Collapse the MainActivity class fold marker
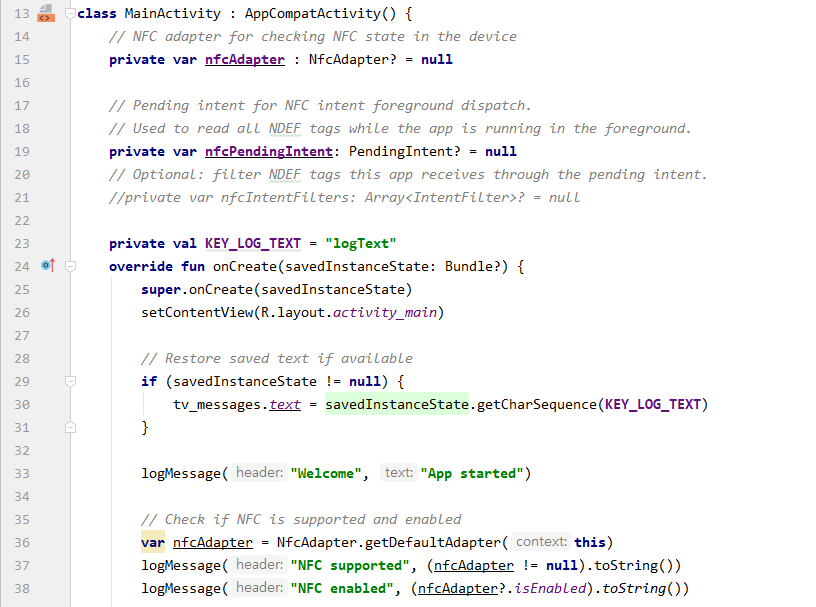This screenshot has height=607, width=816. (x=70, y=14)
